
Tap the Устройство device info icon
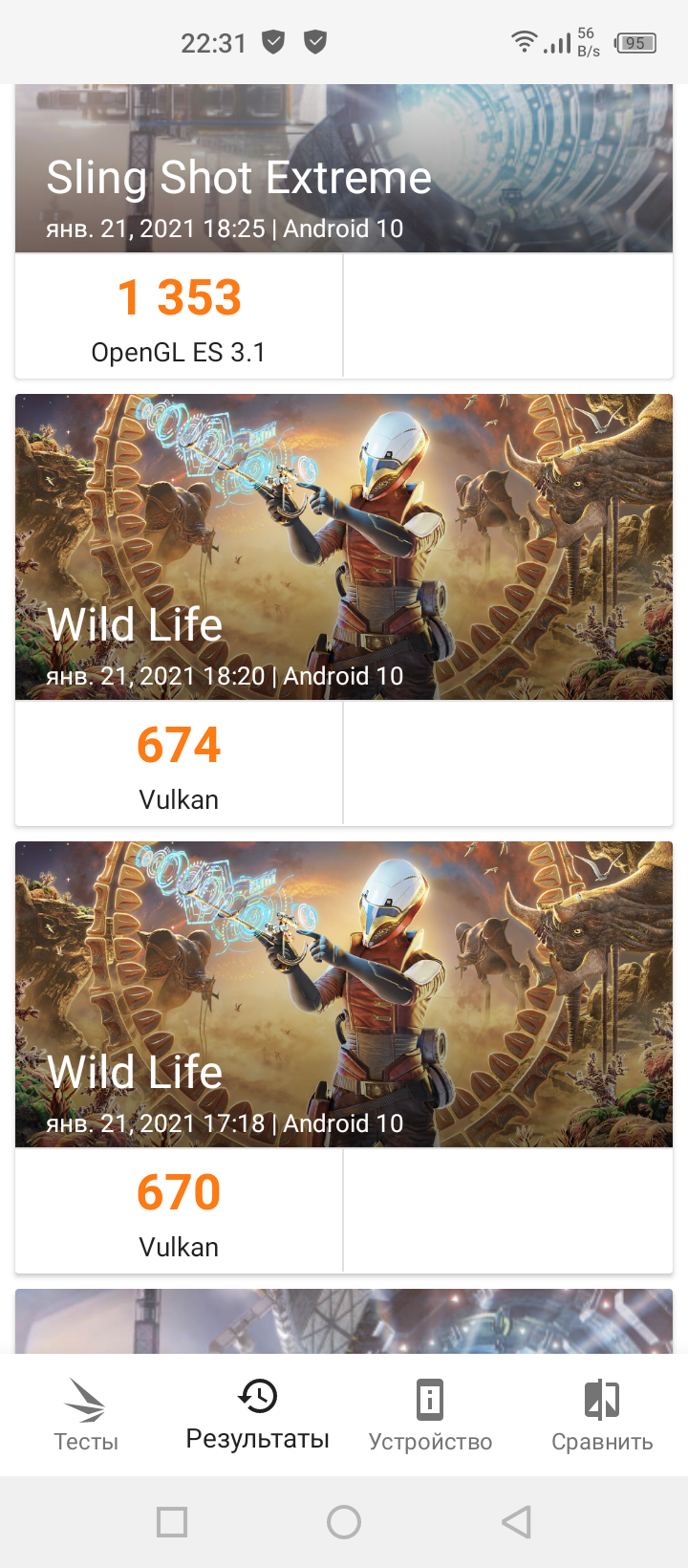click(x=430, y=1400)
